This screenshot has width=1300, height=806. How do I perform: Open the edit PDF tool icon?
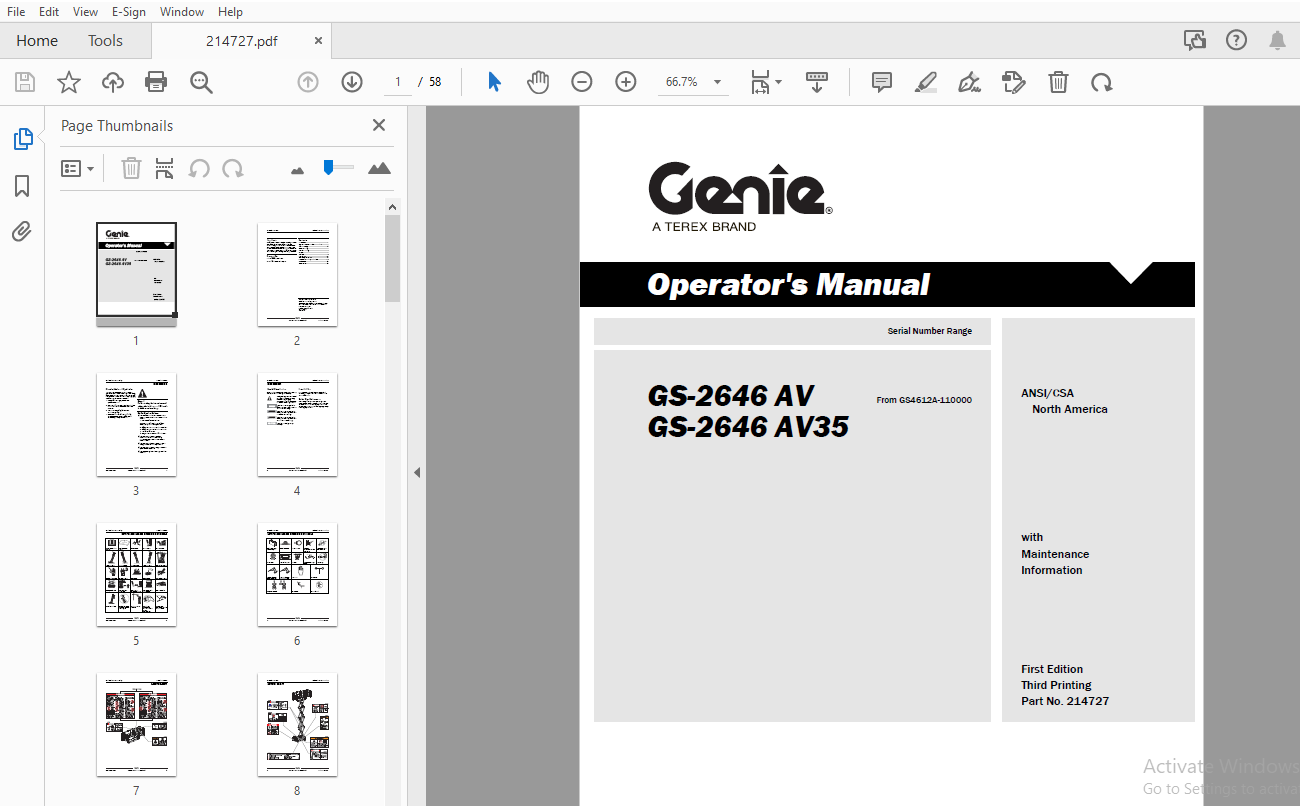coord(1014,82)
